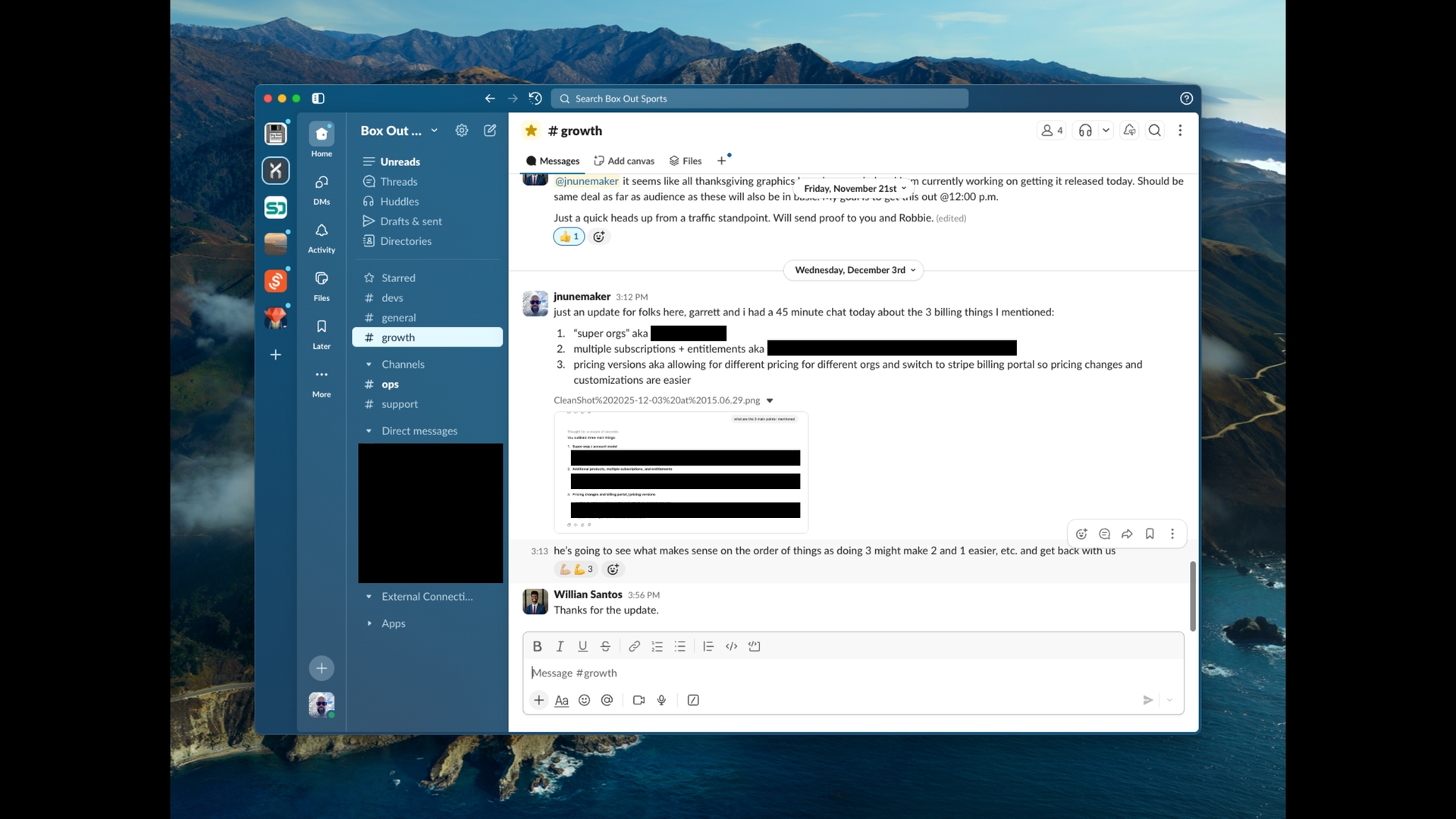Start a huddle with the headphones icon
Screen dimensions: 1456x819
click(x=1085, y=130)
